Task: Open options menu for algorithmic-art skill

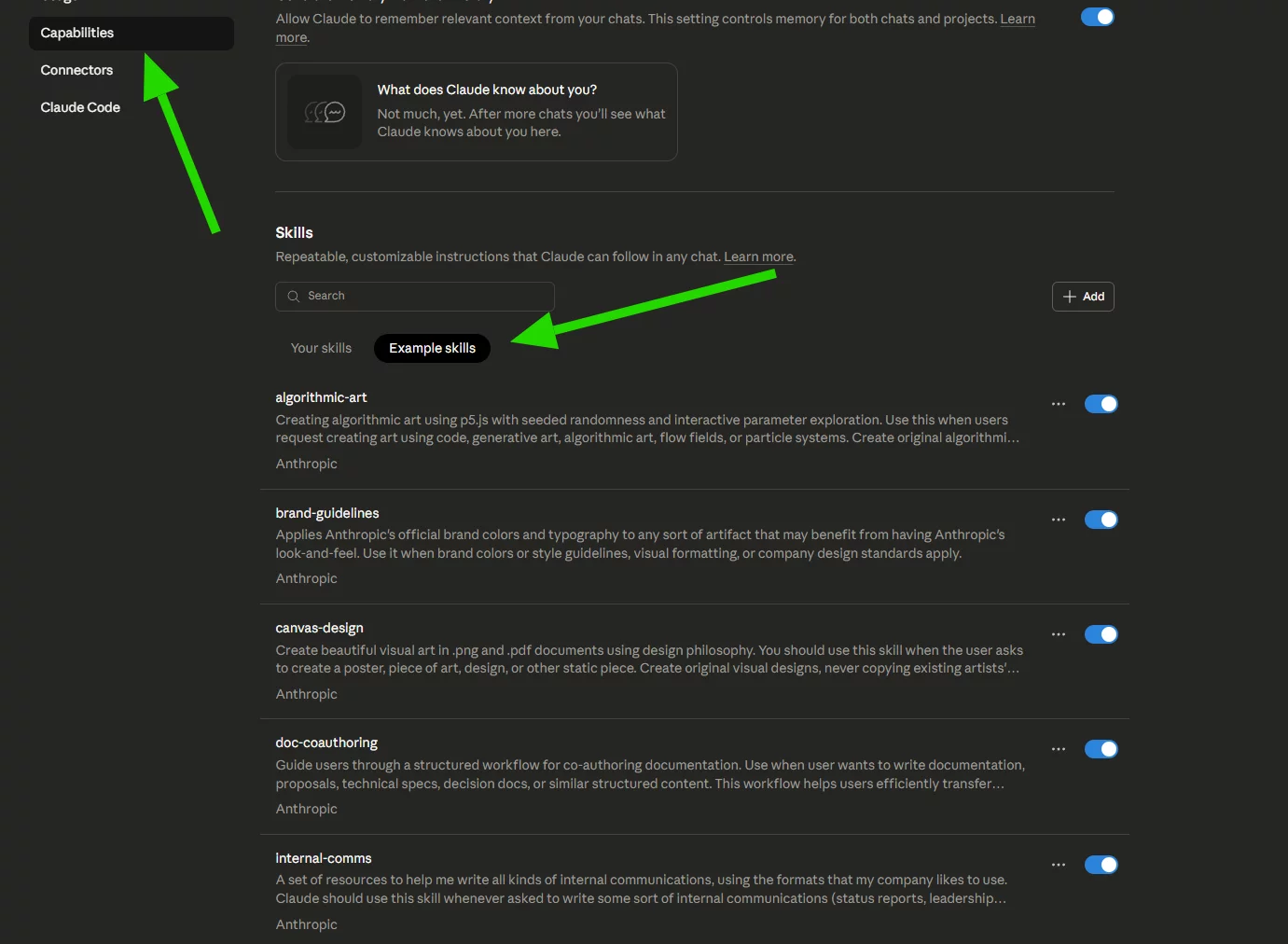Action: [x=1058, y=404]
